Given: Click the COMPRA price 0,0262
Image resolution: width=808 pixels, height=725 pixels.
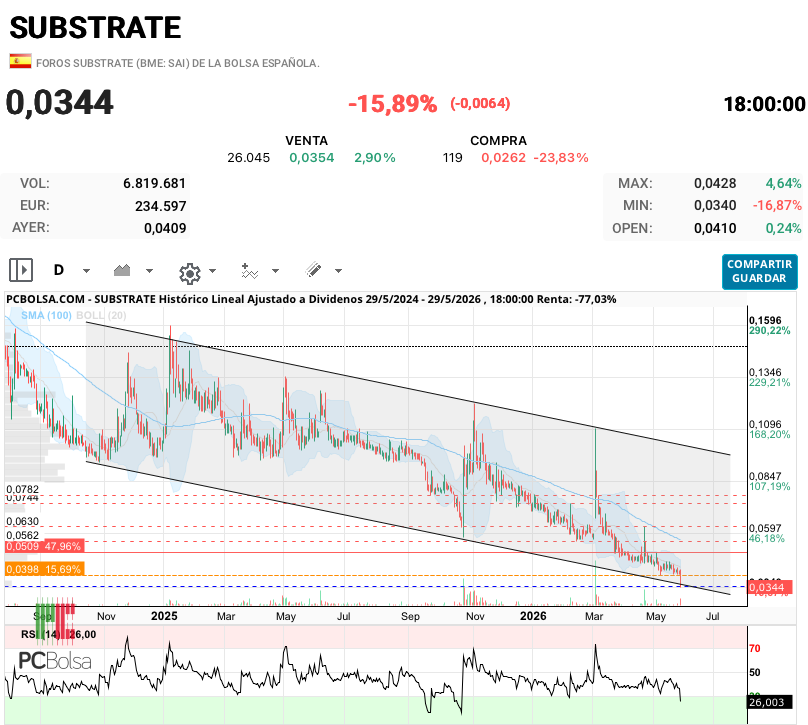Looking at the screenshot, I should (x=503, y=158).
